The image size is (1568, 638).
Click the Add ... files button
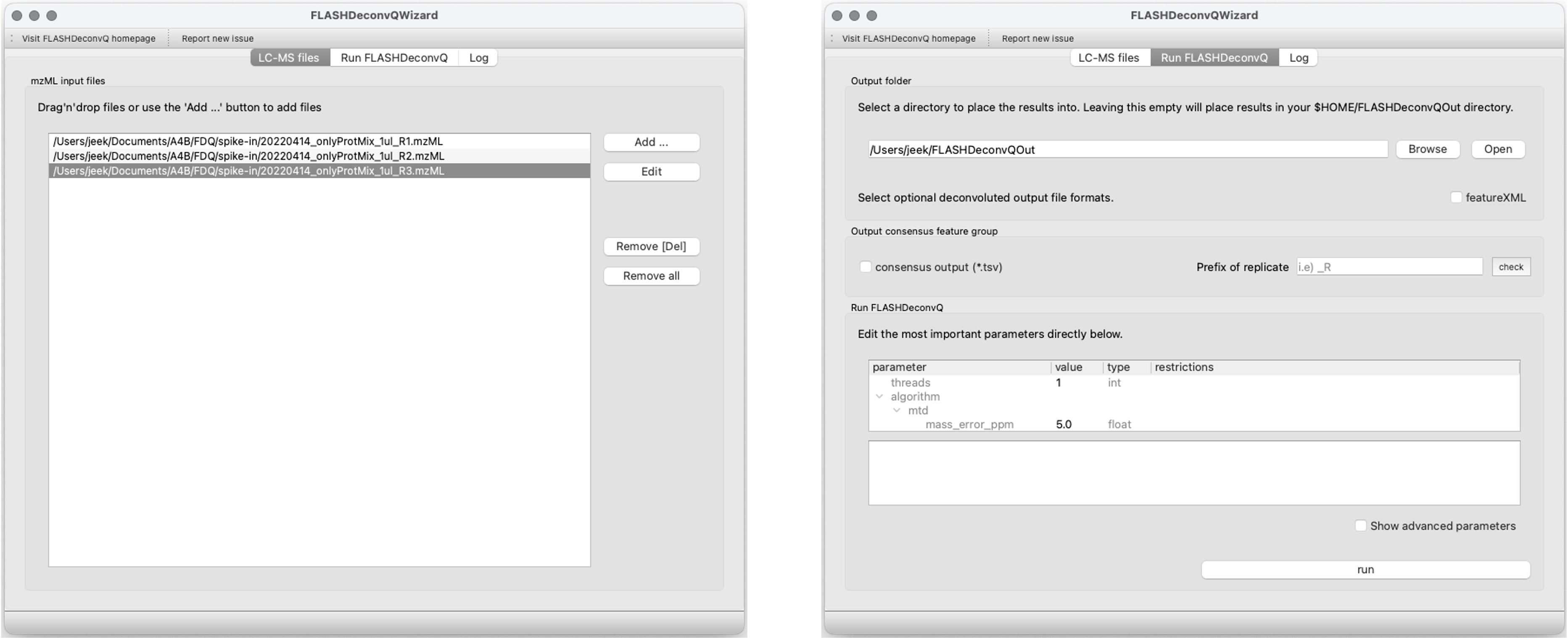651,142
